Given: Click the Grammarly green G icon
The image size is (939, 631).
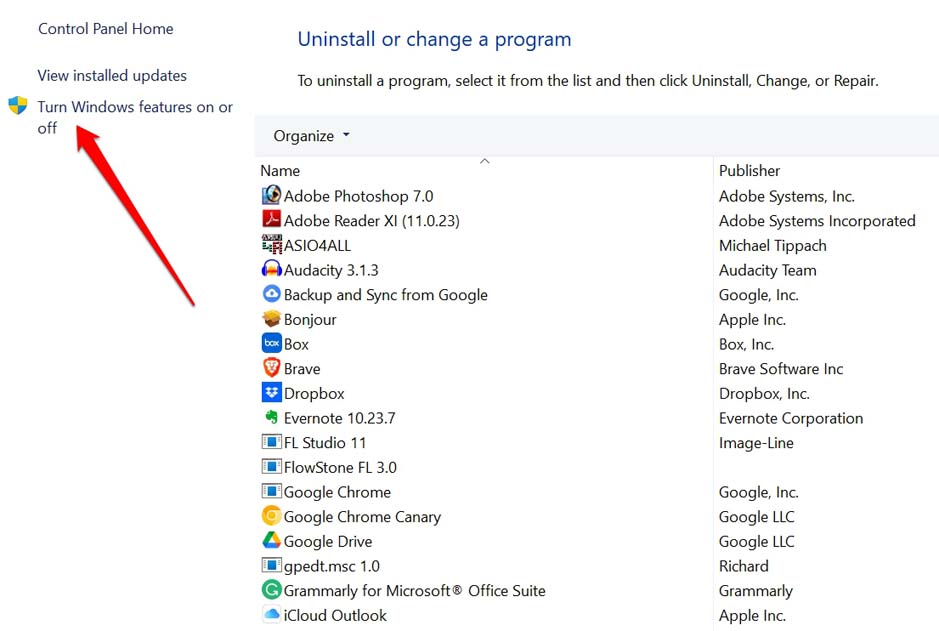Looking at the screenshot, I should click(271, 590).
